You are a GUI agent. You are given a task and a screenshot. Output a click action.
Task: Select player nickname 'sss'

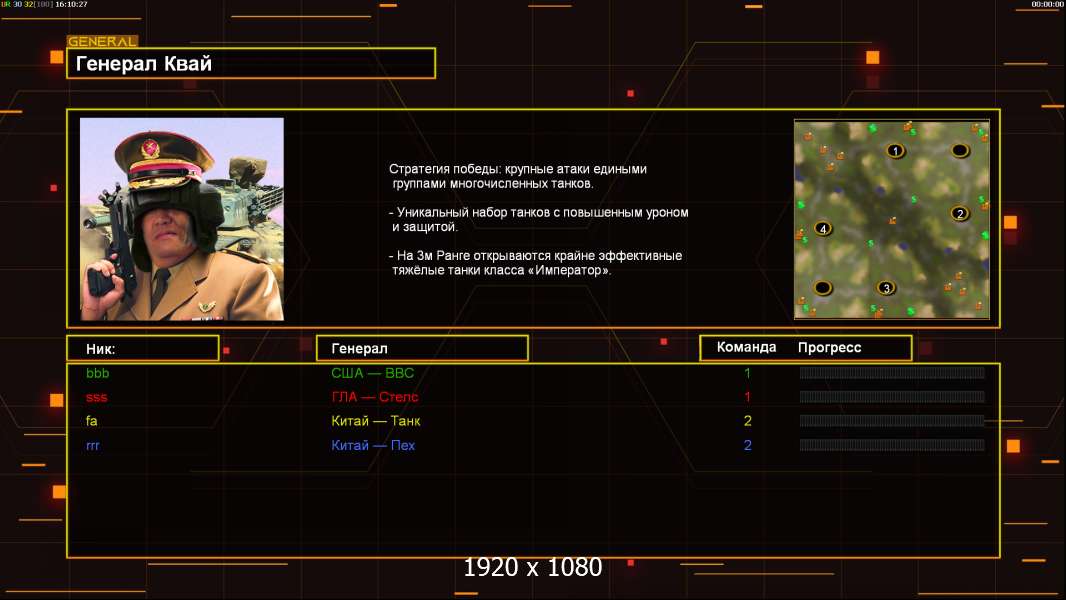click(x=97, y=398)
